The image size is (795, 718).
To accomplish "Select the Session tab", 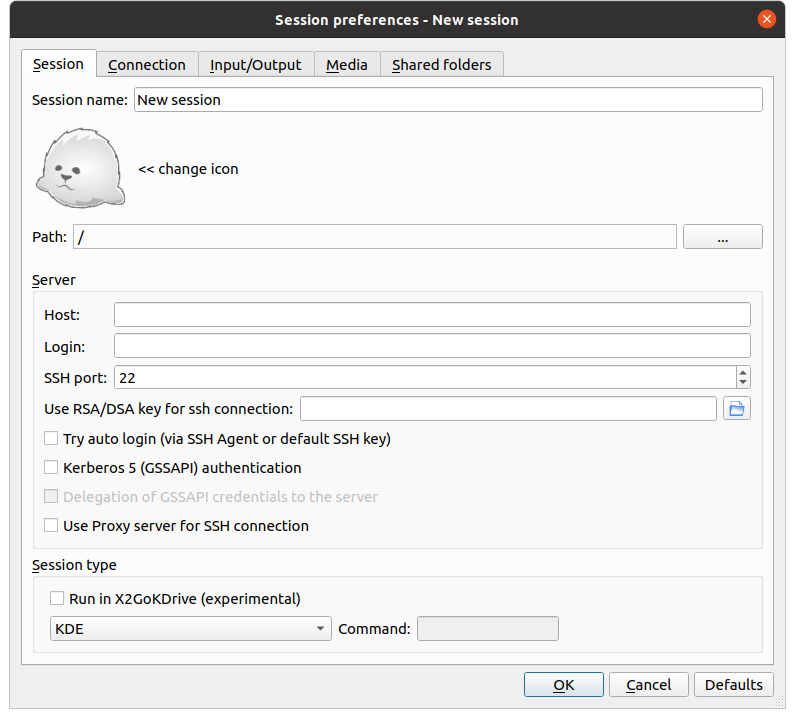I will [58, 64].
